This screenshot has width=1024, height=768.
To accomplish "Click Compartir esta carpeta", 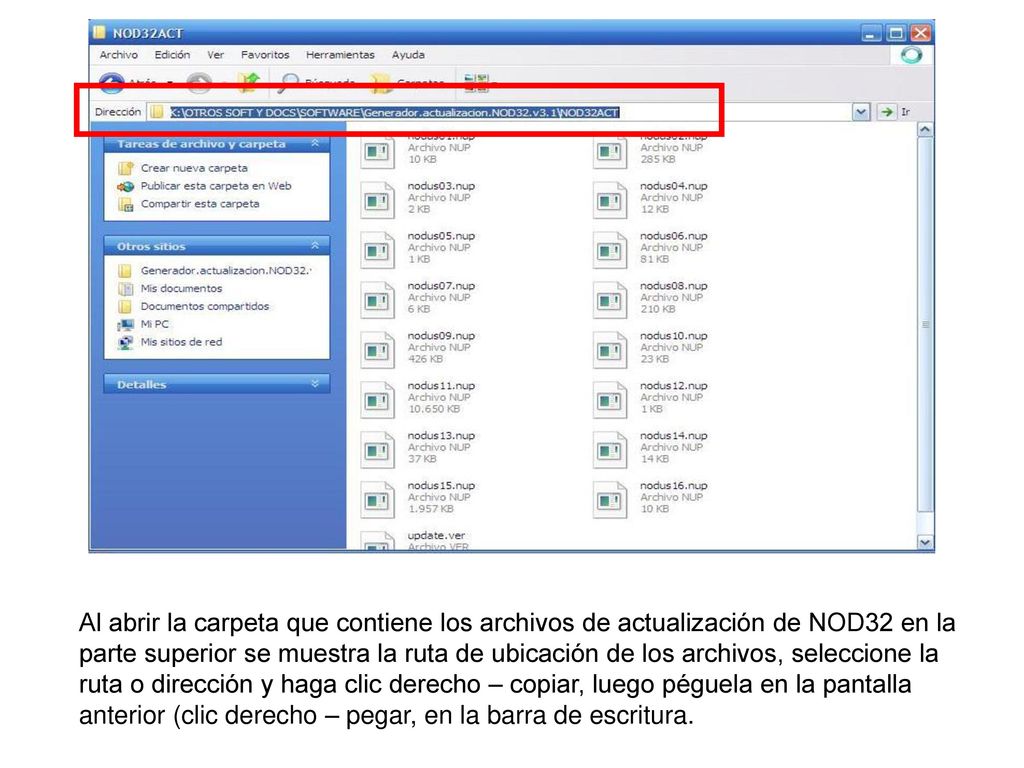I will point(200,204).
